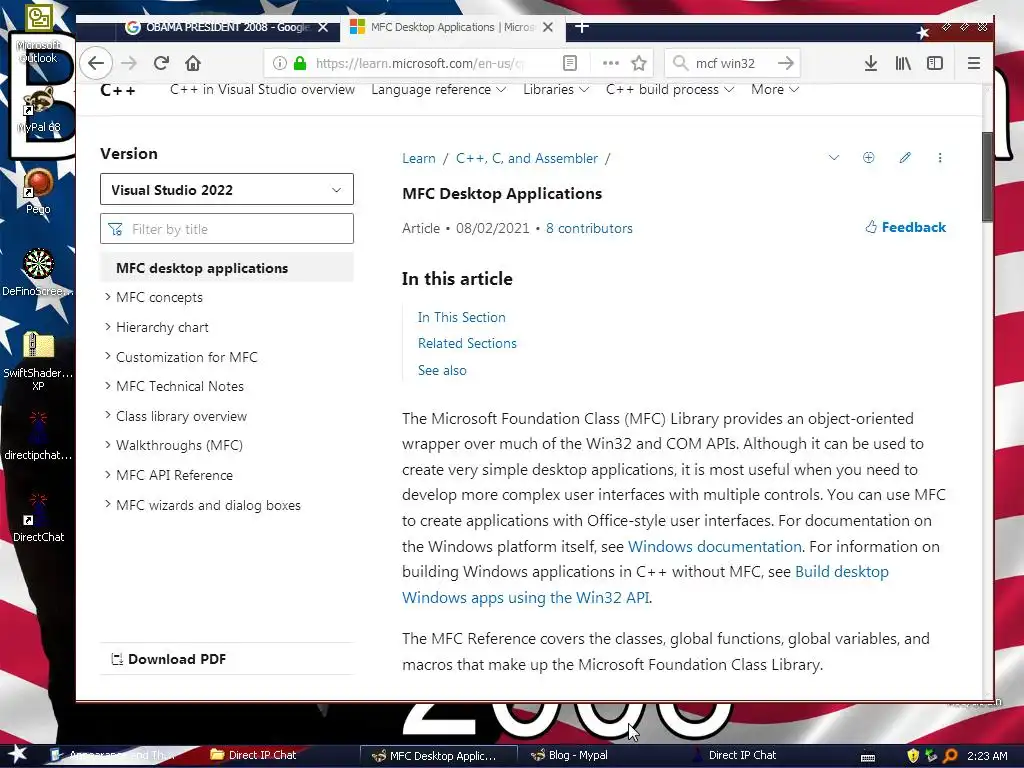
Task: Select DeFinoScreen dartboard desktop icon
Action: (x=38, y=272)
